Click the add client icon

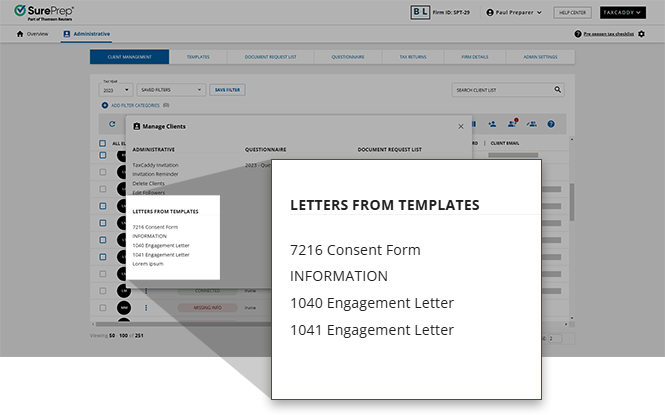492,124
